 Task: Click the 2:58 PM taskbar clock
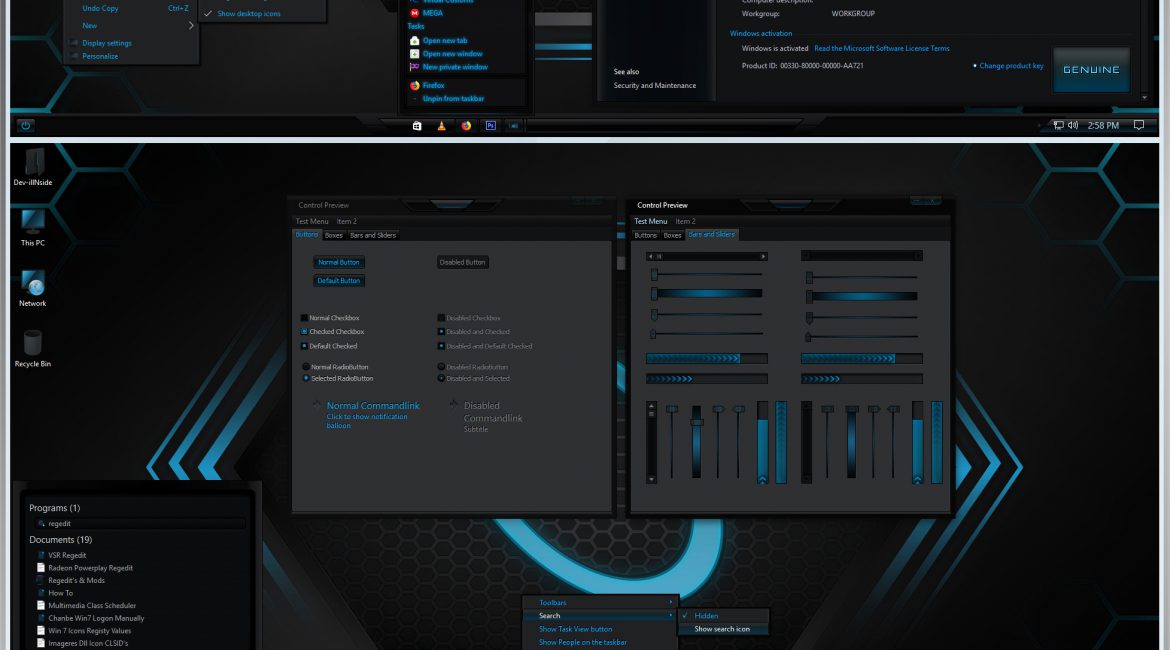(x=1103, y=125)
